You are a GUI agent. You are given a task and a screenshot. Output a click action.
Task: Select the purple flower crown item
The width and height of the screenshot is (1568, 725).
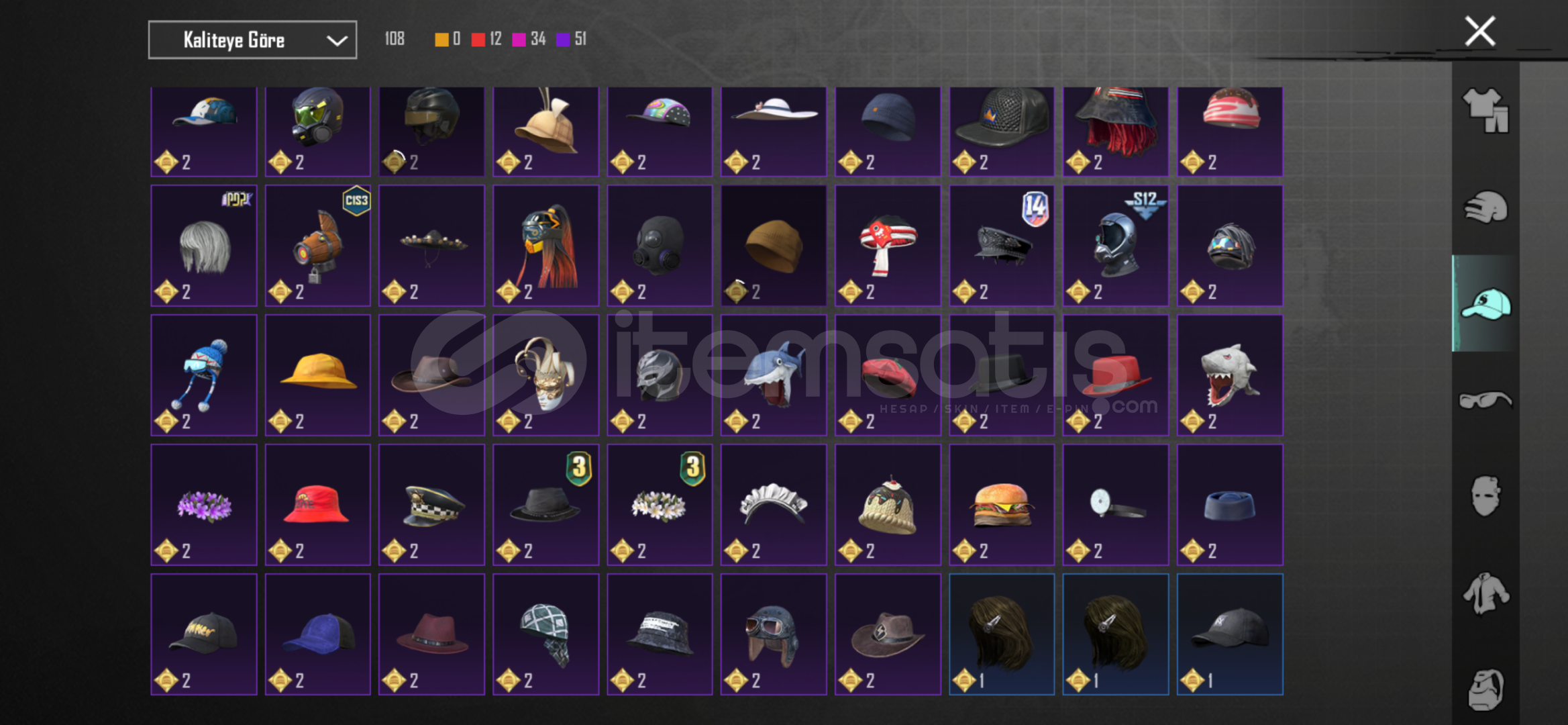point(203,505)
